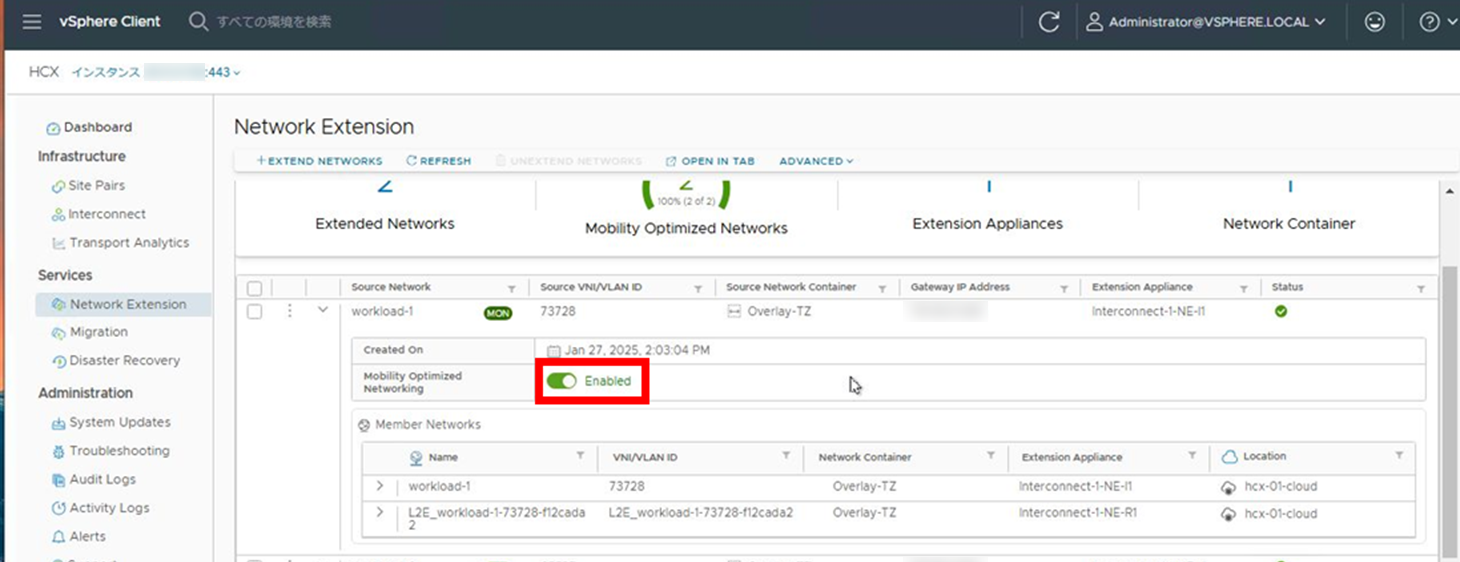Viewport: 1460px width, 562px height.
Task: Open Dashboard in the sidebar
Action: pos(98,127)
